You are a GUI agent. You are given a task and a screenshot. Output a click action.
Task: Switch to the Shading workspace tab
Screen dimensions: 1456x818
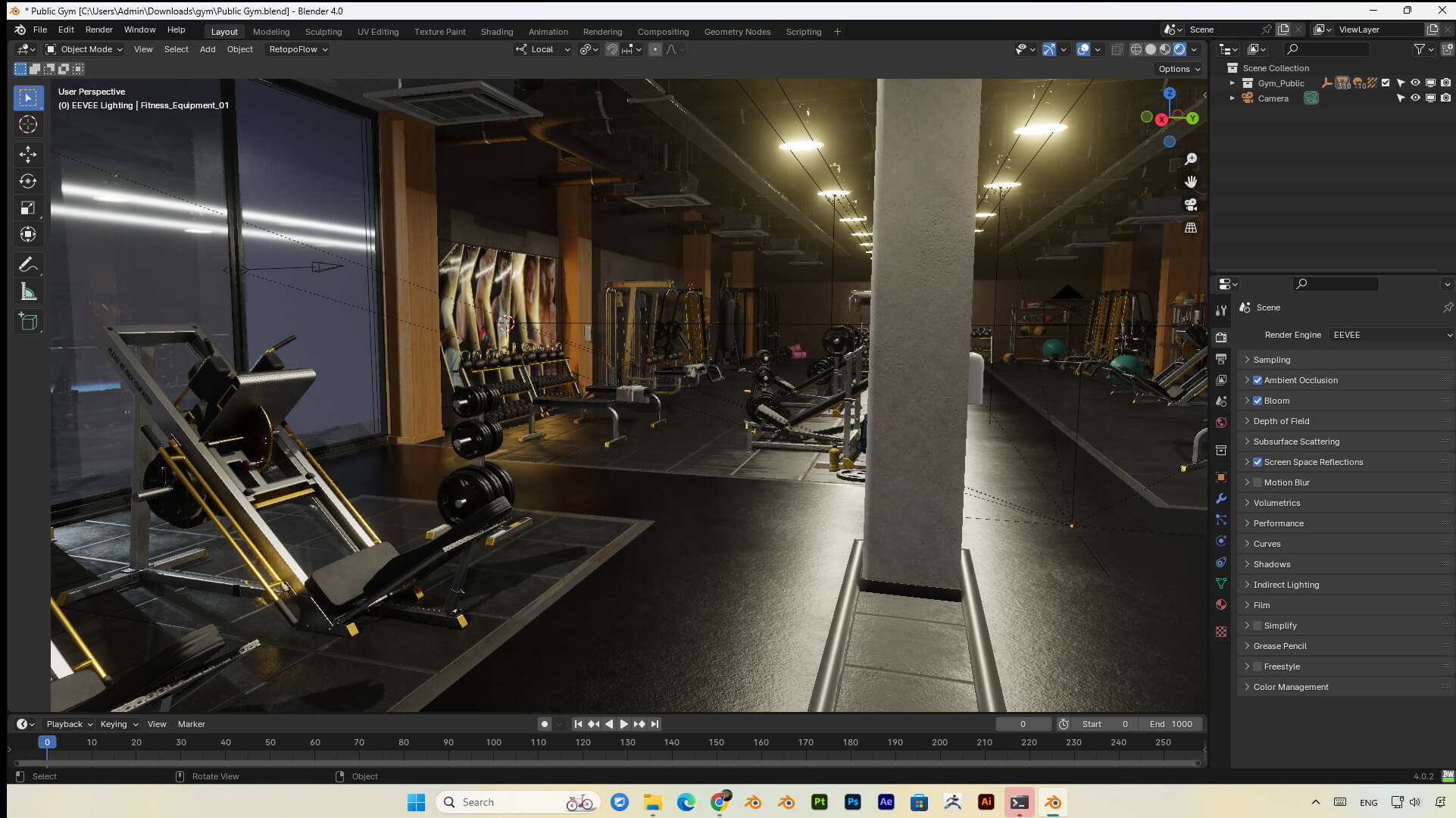(x=496, y=32)
